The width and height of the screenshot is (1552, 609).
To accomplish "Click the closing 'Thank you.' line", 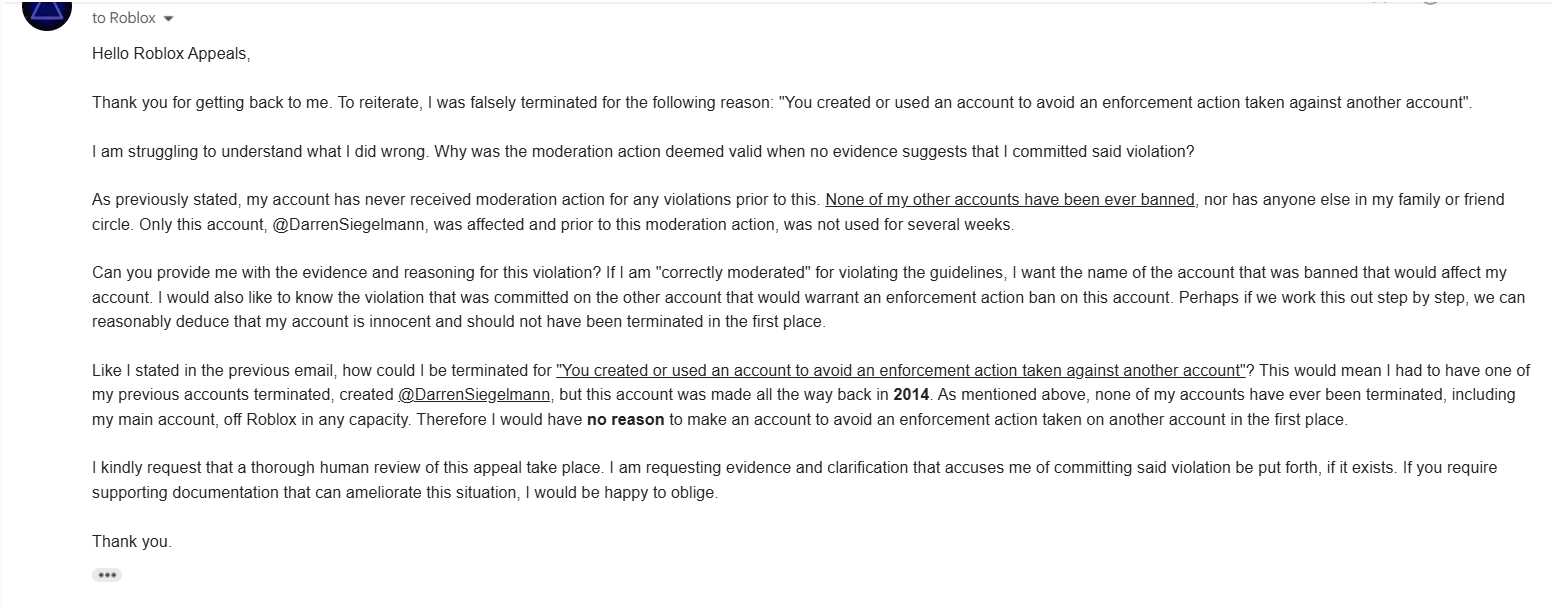I will pos(132,541).
